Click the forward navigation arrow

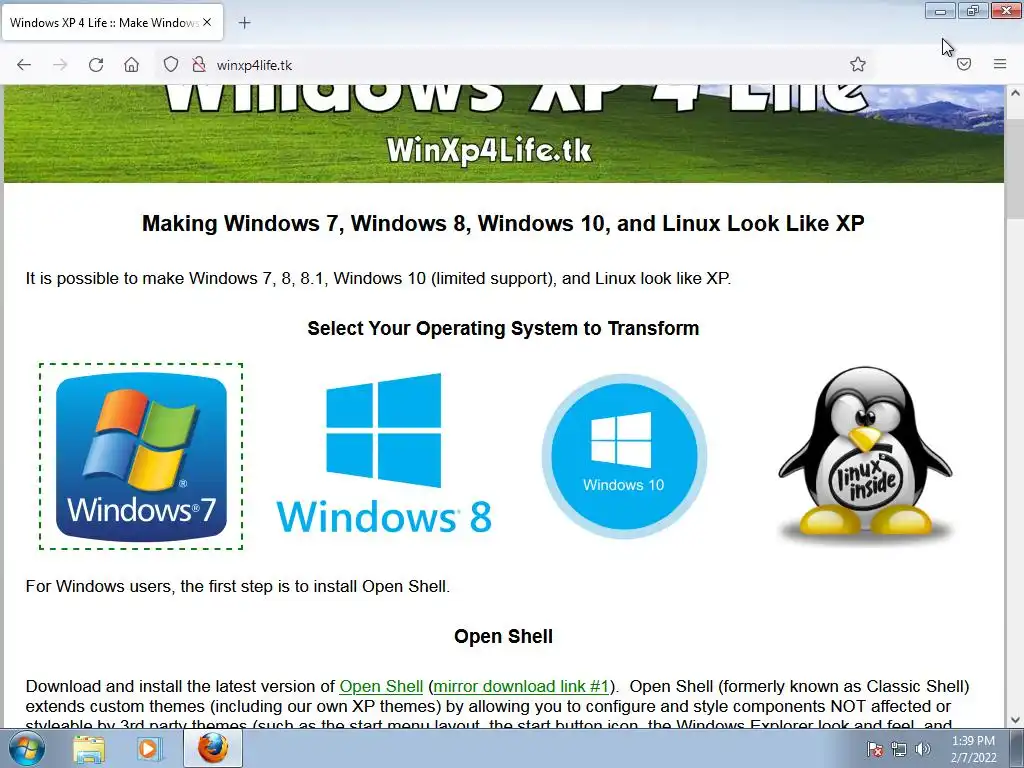60,65
